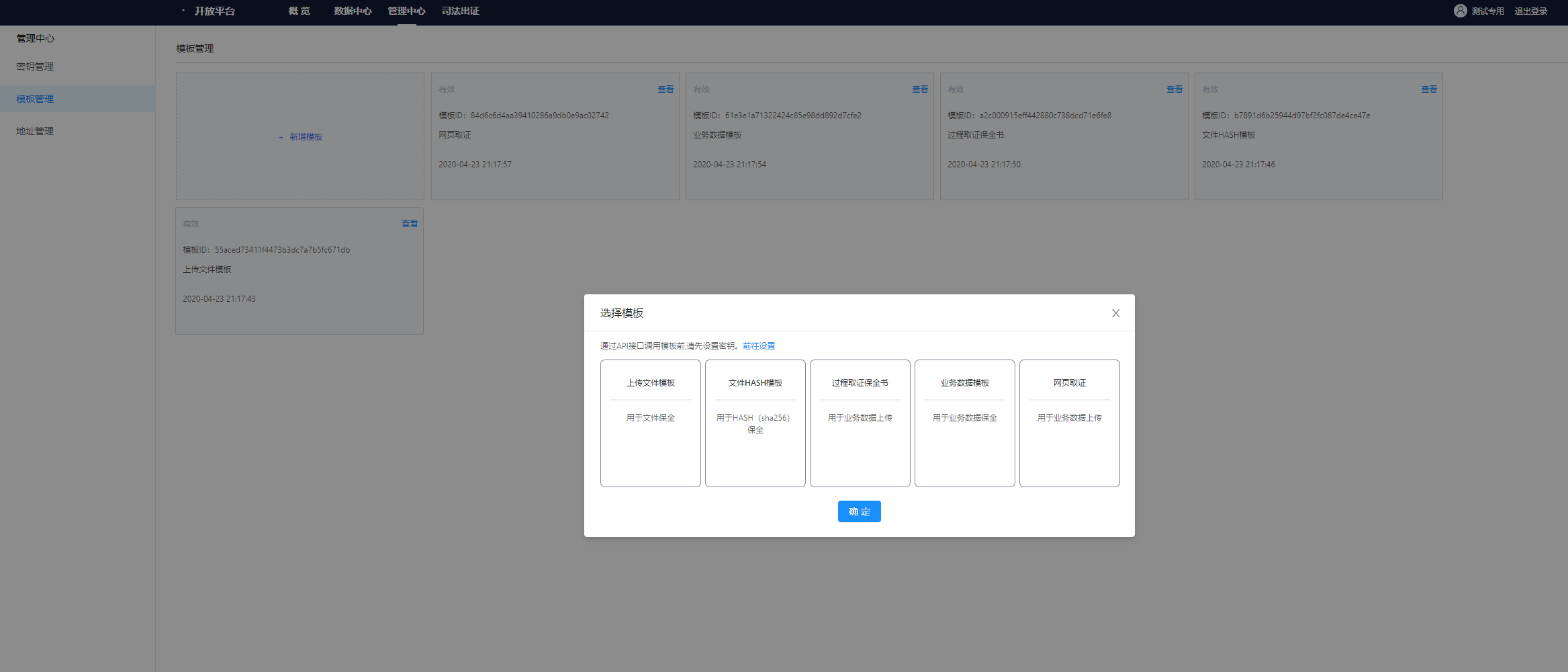This screenshot has height=672, width=1568.
Task: Confirm with the 确定 button
Action: point(859,511)
